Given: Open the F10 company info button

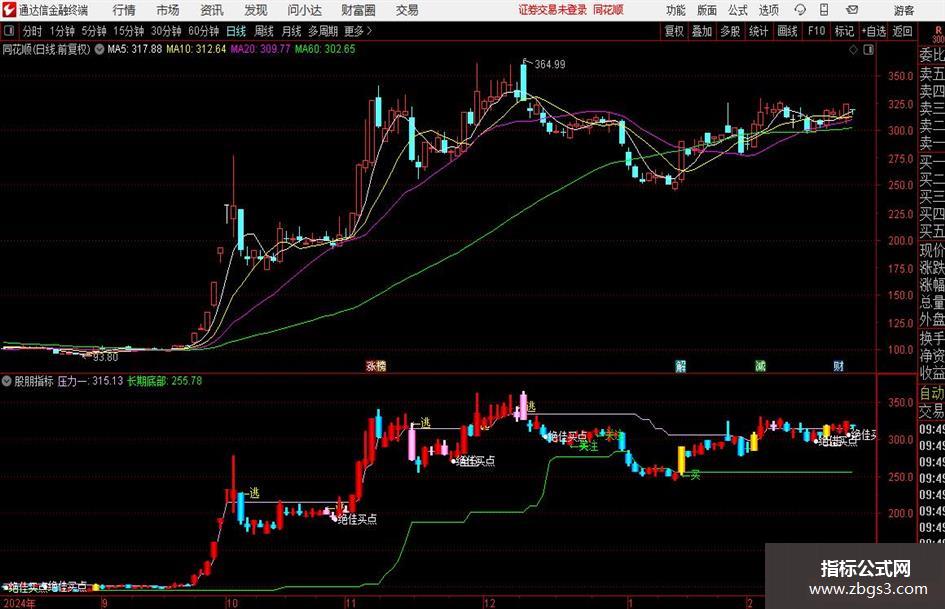Looking at the screenshot, I should [816, 31].
